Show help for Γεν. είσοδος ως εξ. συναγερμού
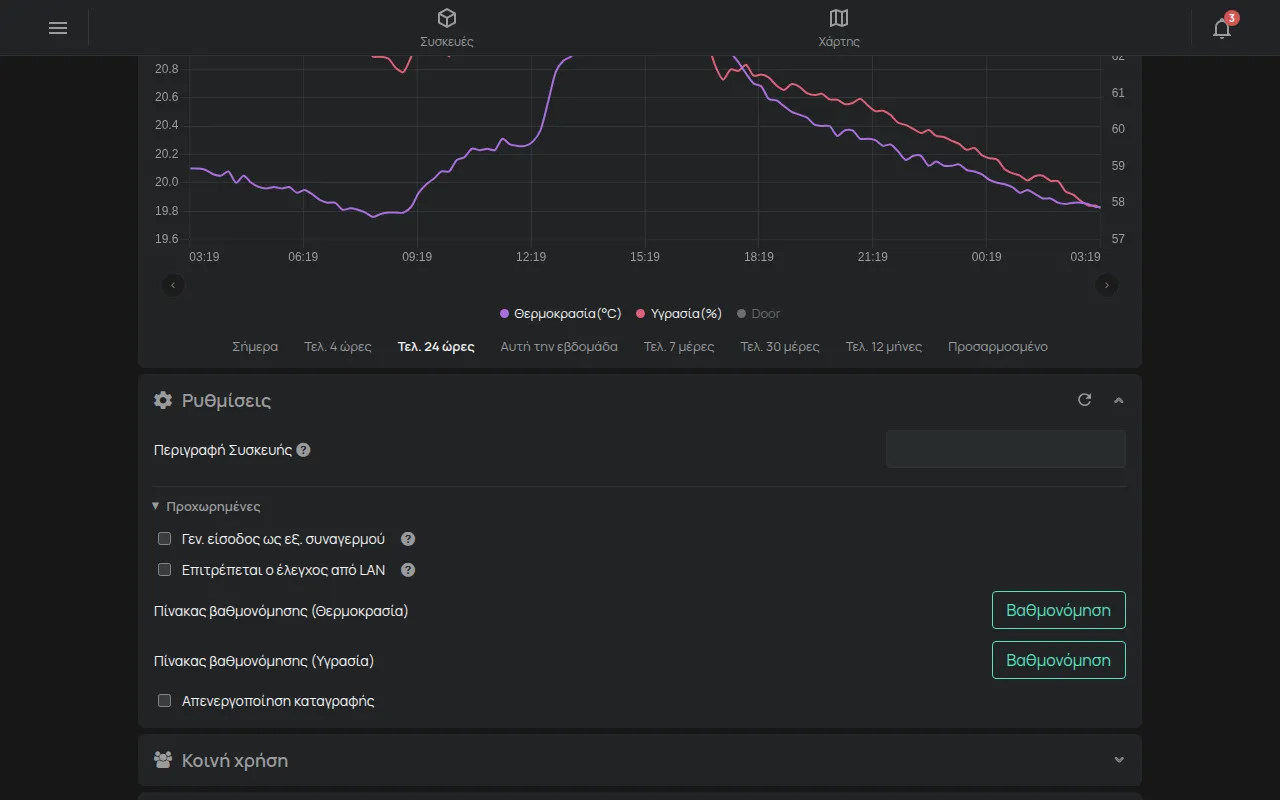The width and height of the screenshot is (1280, 800). pyautogui.click(x=408, y=539)
